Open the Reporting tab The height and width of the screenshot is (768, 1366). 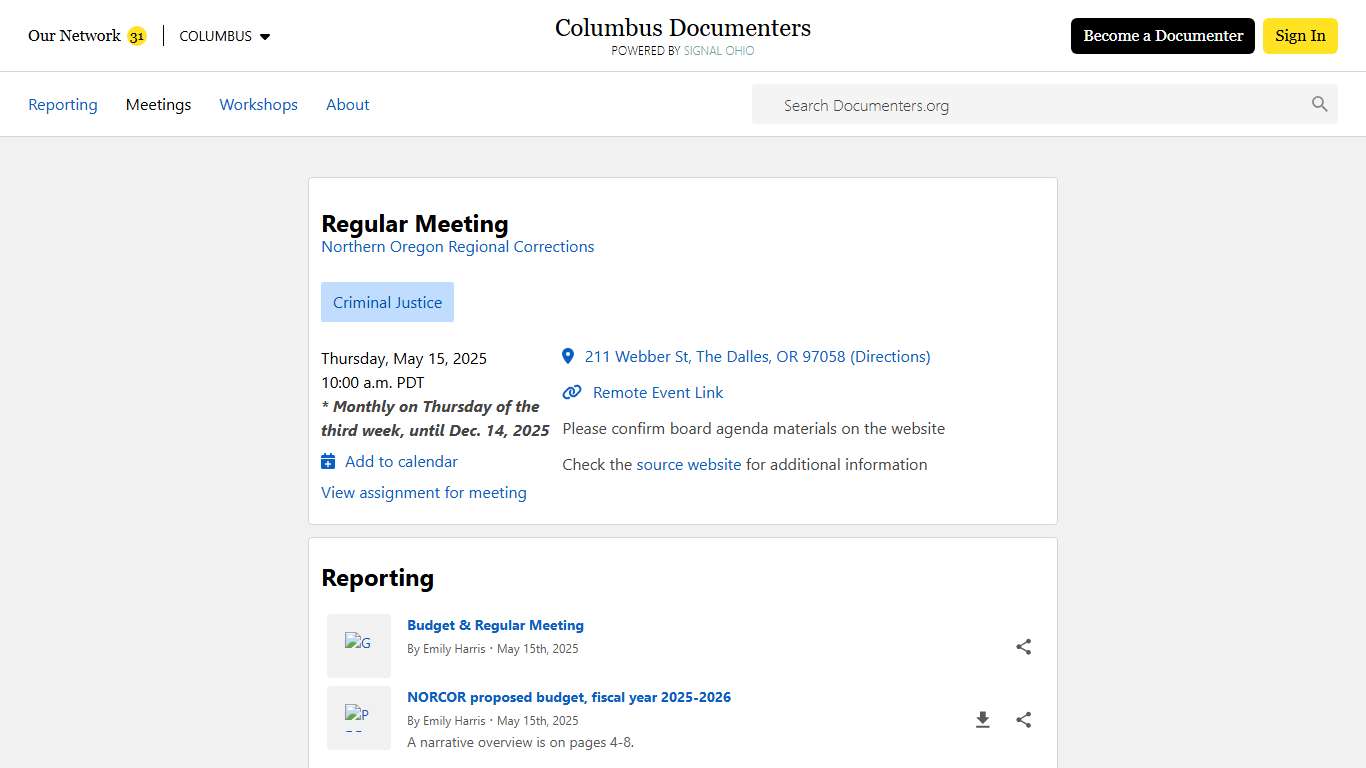tap(63, 105)
